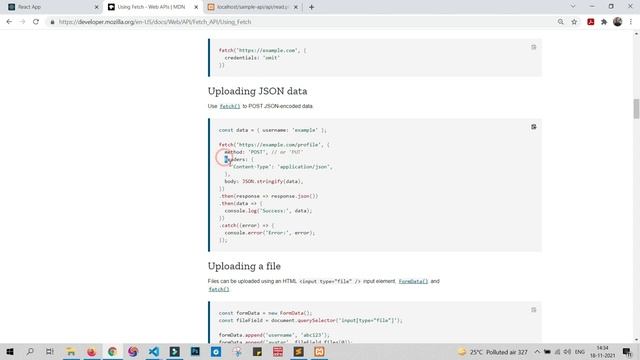Screen dimensions: 640x360
Task: Open the clock and date flyout
Action: (602, 352)
